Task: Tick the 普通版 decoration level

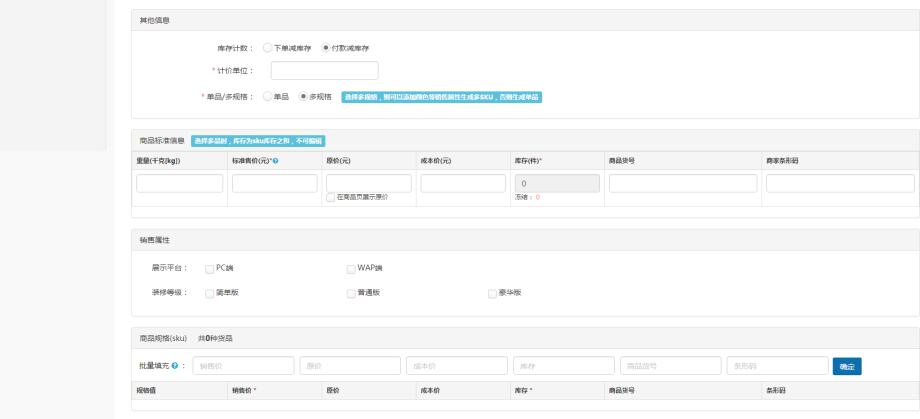Action: (351, 293)
